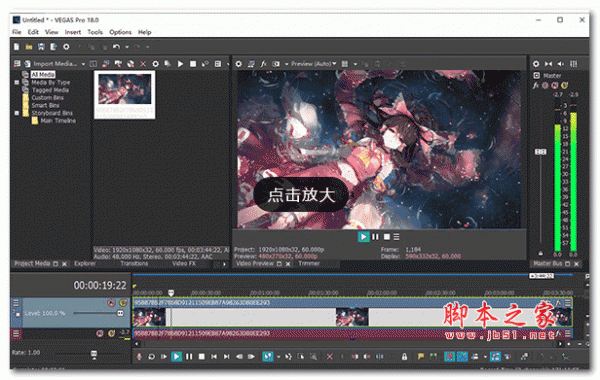Lock selected events with padlock icon
600x380 pixels.
(404, 357)
